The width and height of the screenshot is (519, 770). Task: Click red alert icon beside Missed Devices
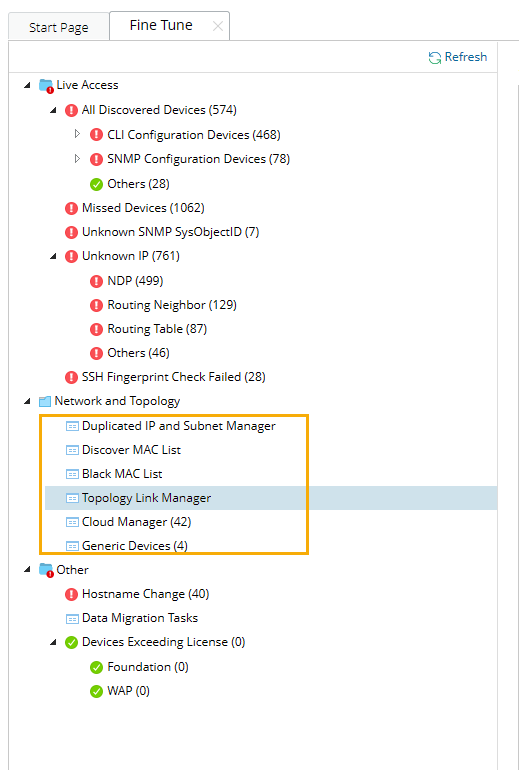coord(71,208)
